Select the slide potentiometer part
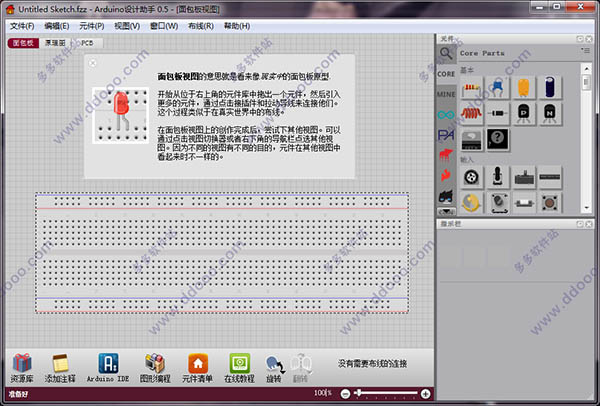The height and width of the screenshot is (406, 600). tap(524, 177)
